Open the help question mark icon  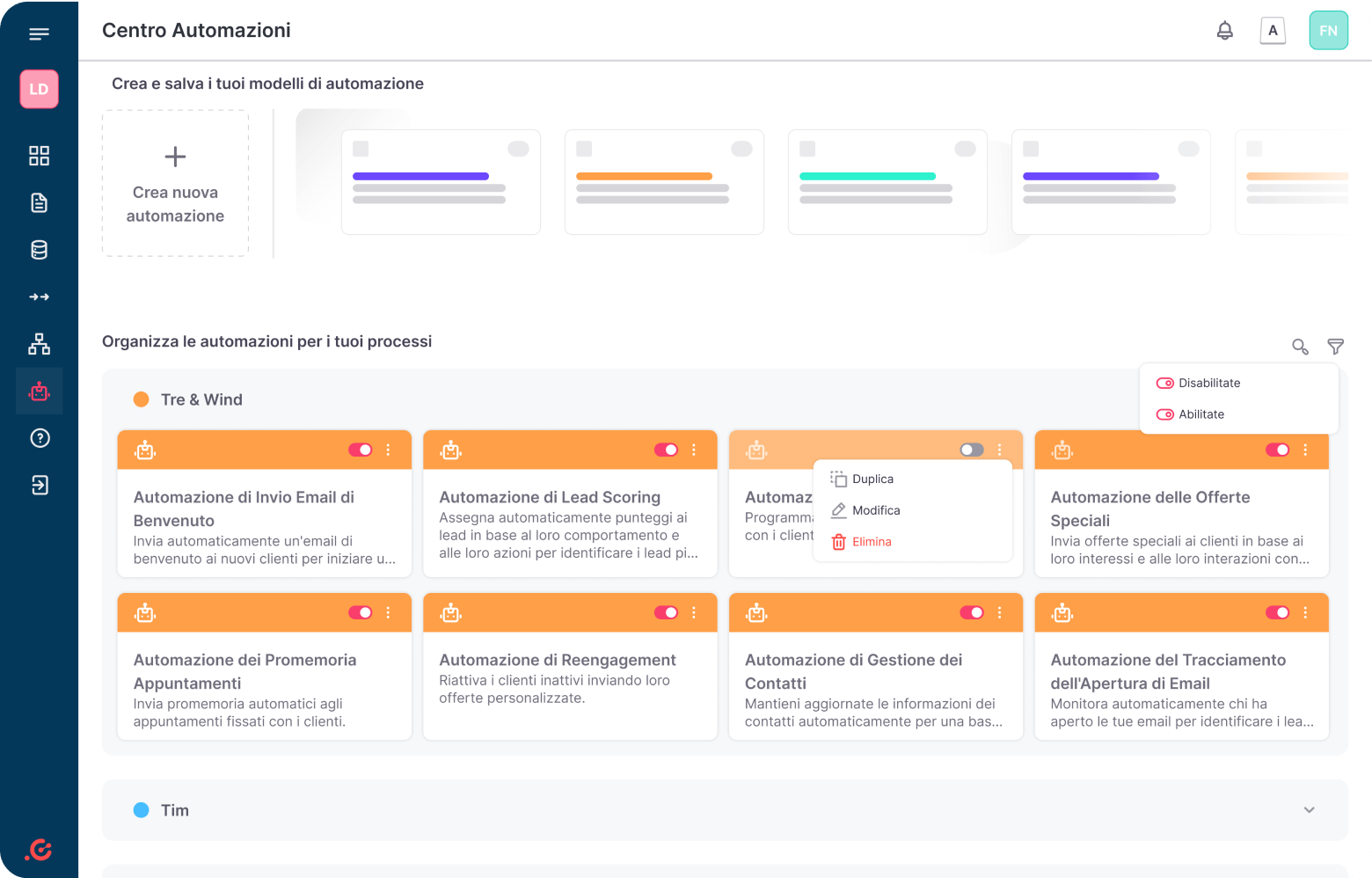[x=39, y=438]
